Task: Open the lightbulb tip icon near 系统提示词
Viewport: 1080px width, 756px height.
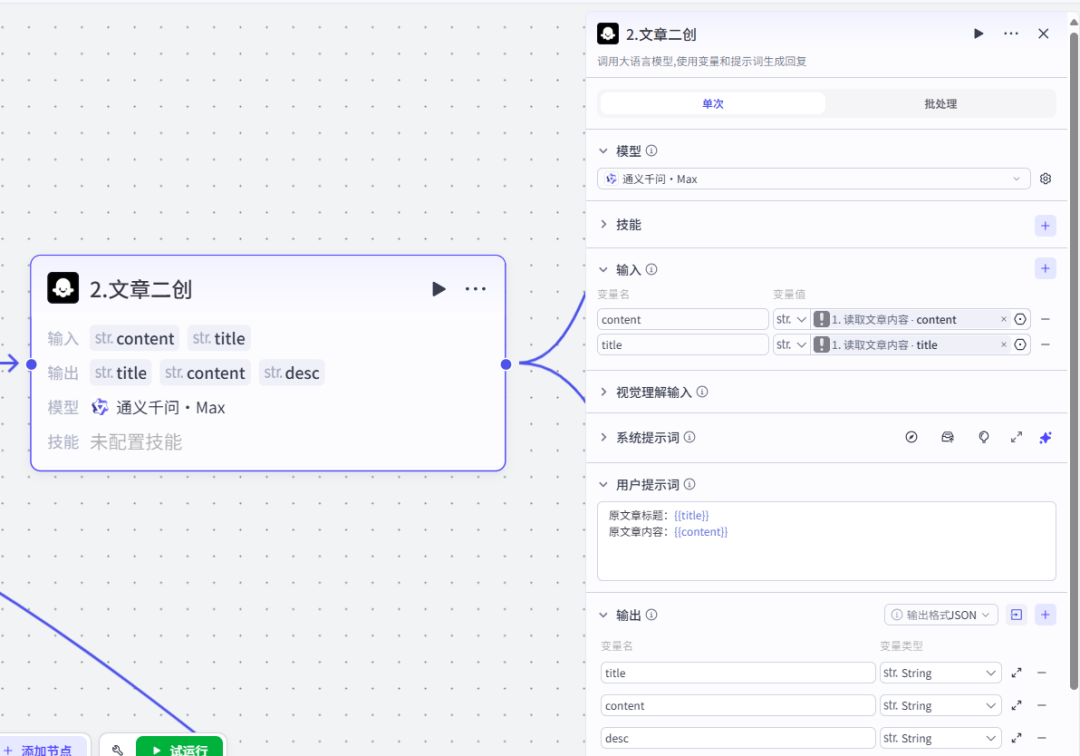Action: point(983,437)
